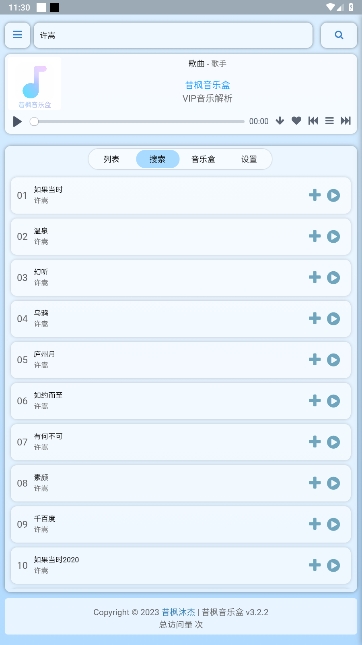Play song 08 from results

(x=333, y=483)
